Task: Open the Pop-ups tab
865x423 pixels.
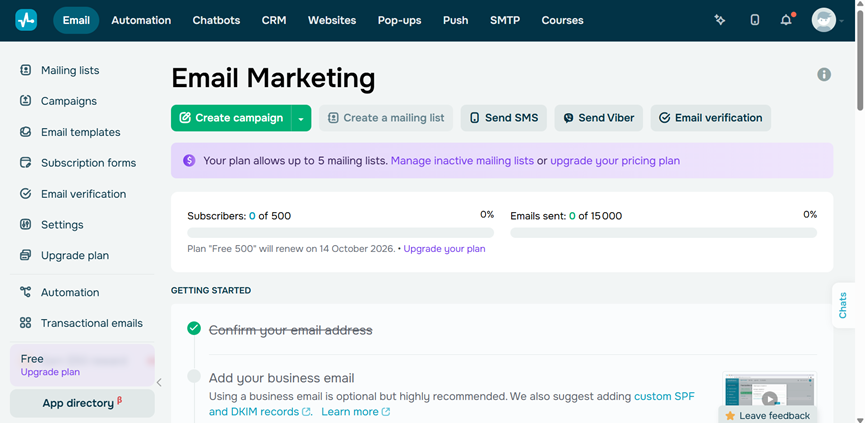Action: pos(399,20)
